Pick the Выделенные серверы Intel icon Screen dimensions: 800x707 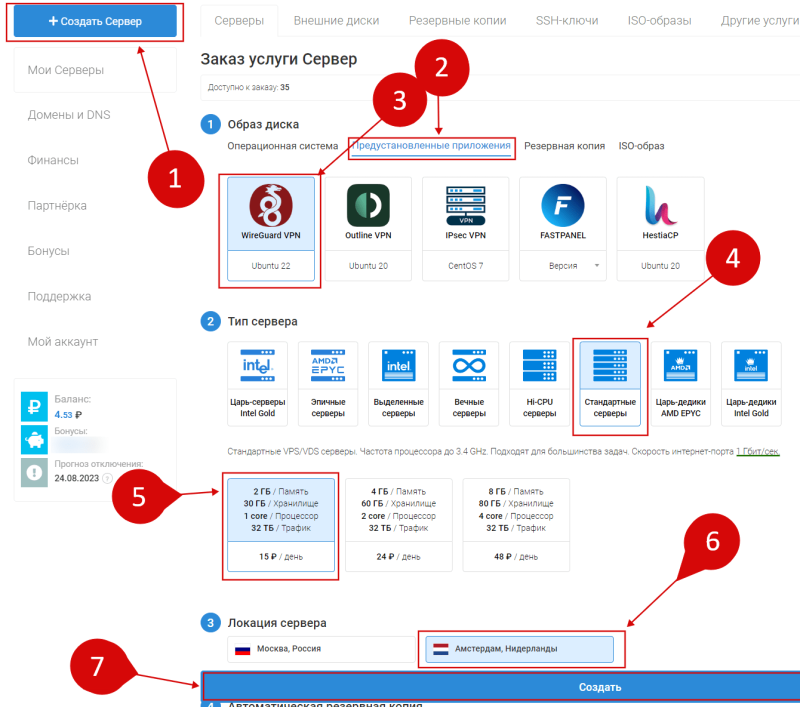398,365
